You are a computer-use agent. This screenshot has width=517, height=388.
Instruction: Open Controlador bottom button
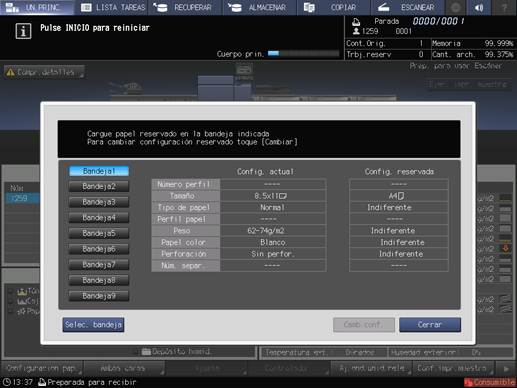coord(289,368)
